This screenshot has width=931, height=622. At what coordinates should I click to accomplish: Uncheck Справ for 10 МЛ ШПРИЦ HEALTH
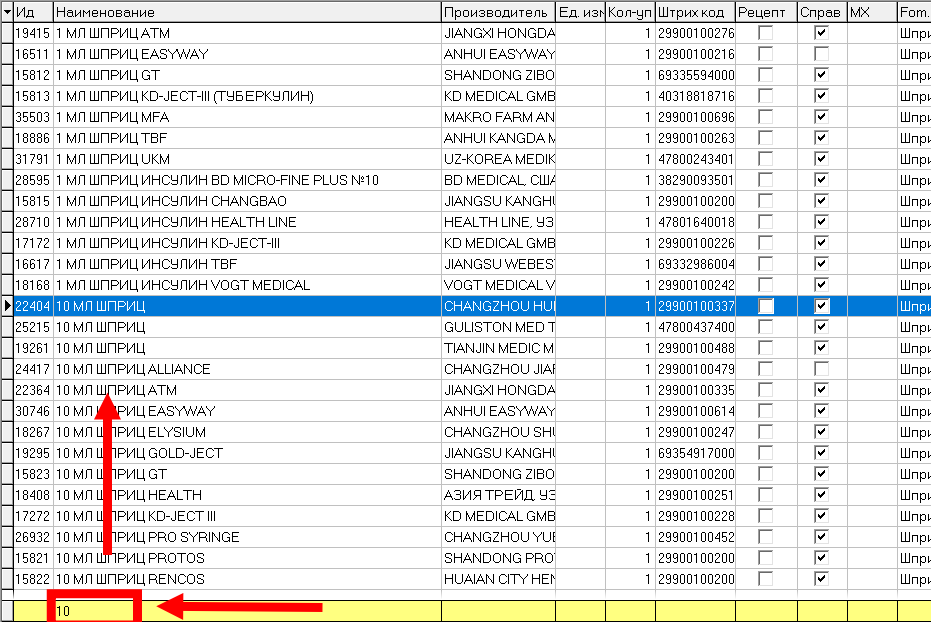[822, 495]
